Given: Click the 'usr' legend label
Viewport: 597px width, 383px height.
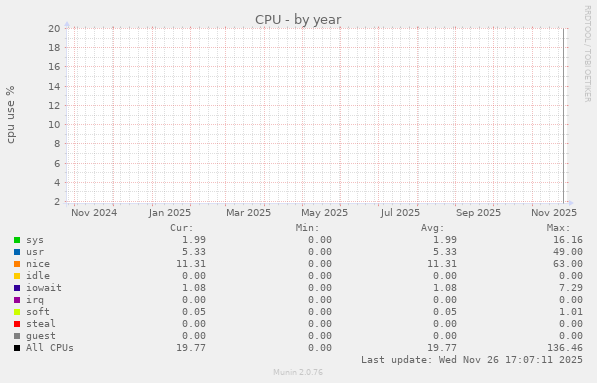Looking at the screenshot, I should coord(35,252).
